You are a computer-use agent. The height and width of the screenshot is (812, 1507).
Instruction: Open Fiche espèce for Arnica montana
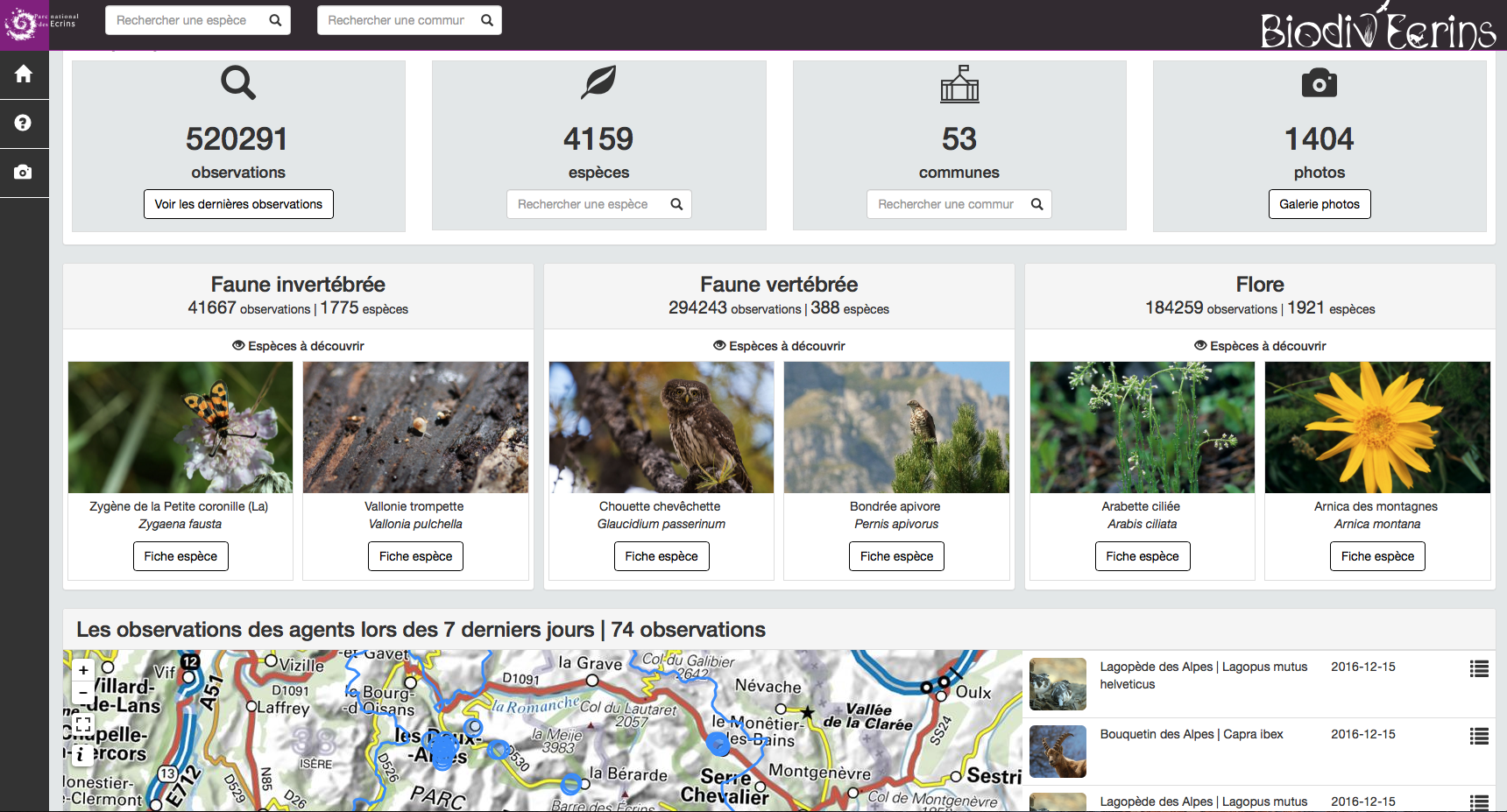click(1376, 556)
